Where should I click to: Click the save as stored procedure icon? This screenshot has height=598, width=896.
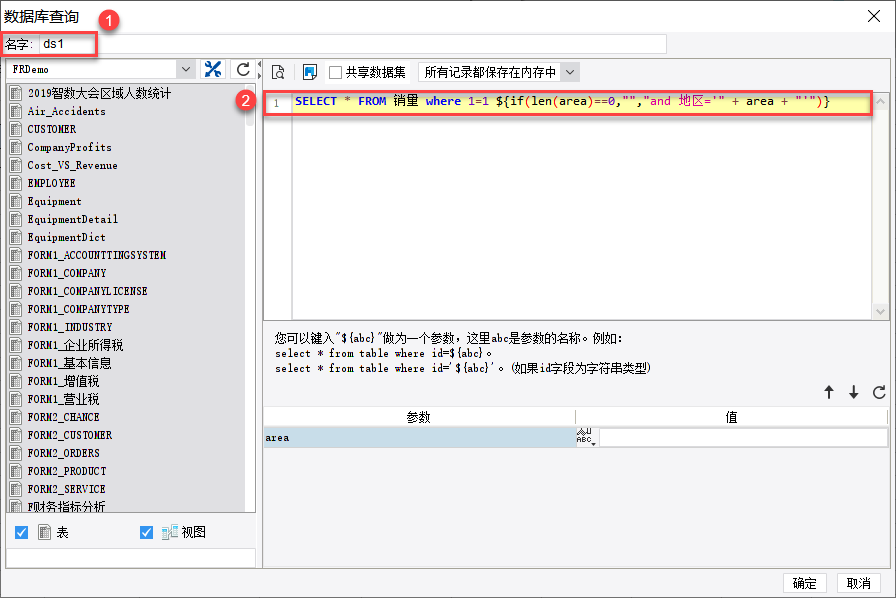click(x=310, y=72)
